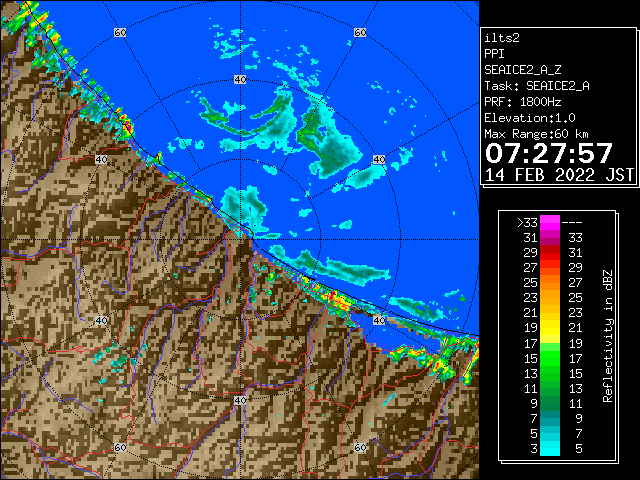Click the northeast 60 km range ring label
Screen dimensions: 640x480
point(360,32)
